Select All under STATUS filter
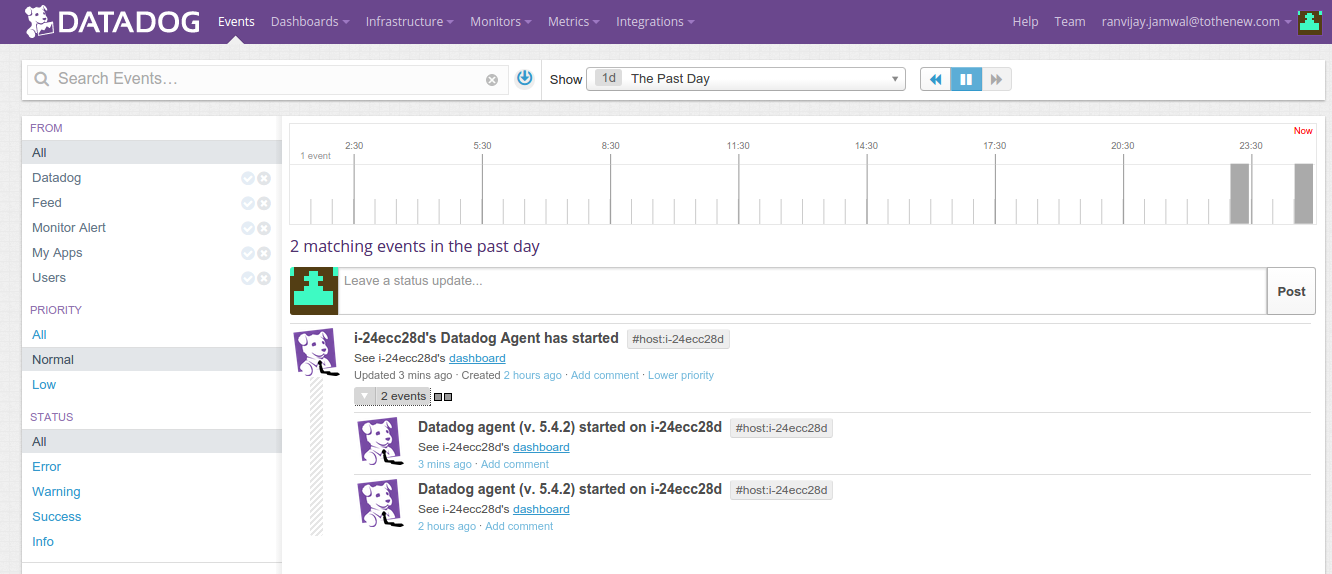This screenshot has height=574, width=1332. click(152, 442)
